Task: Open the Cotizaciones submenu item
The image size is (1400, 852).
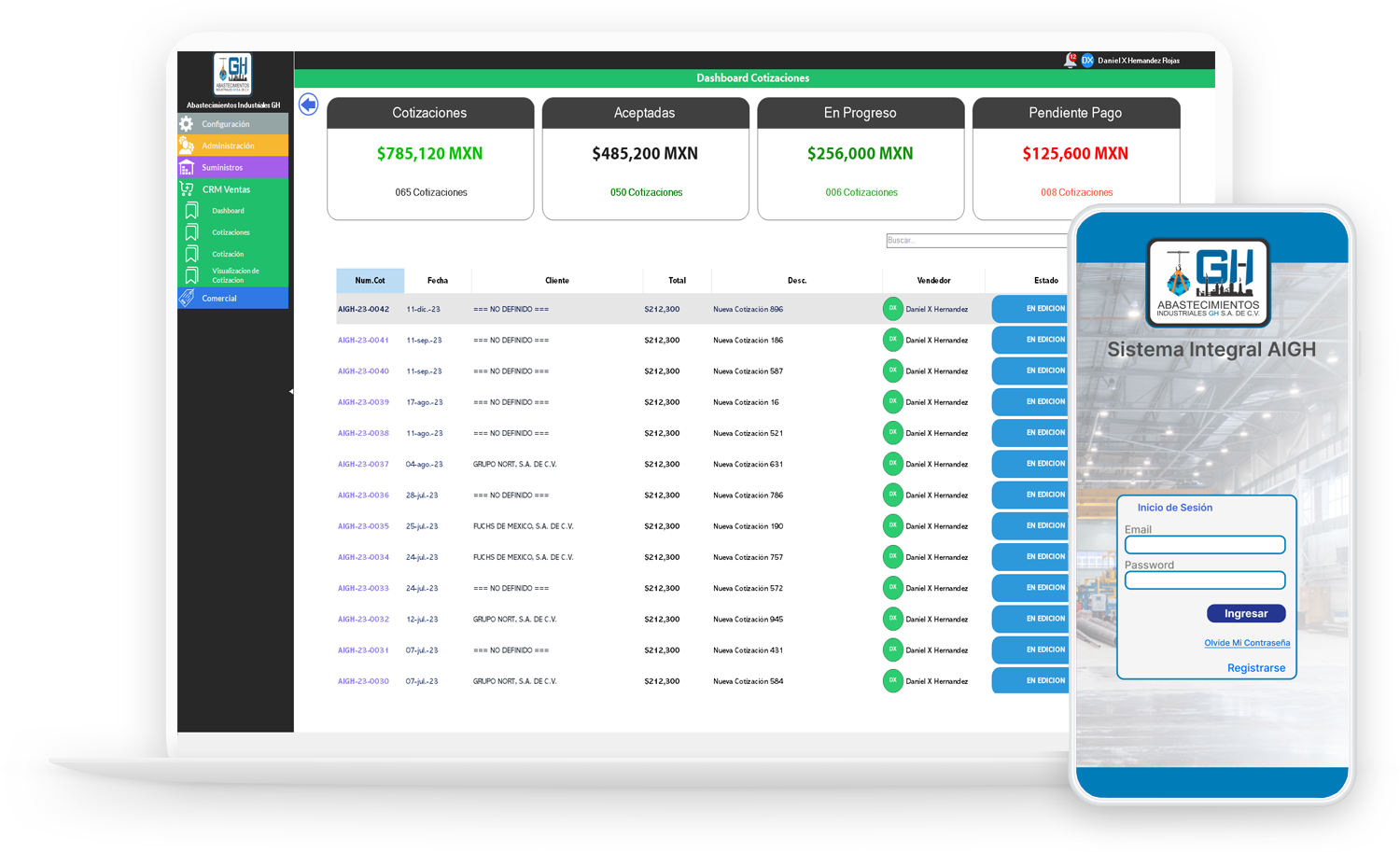Action: pyautogui.click(x=231, y=232)
